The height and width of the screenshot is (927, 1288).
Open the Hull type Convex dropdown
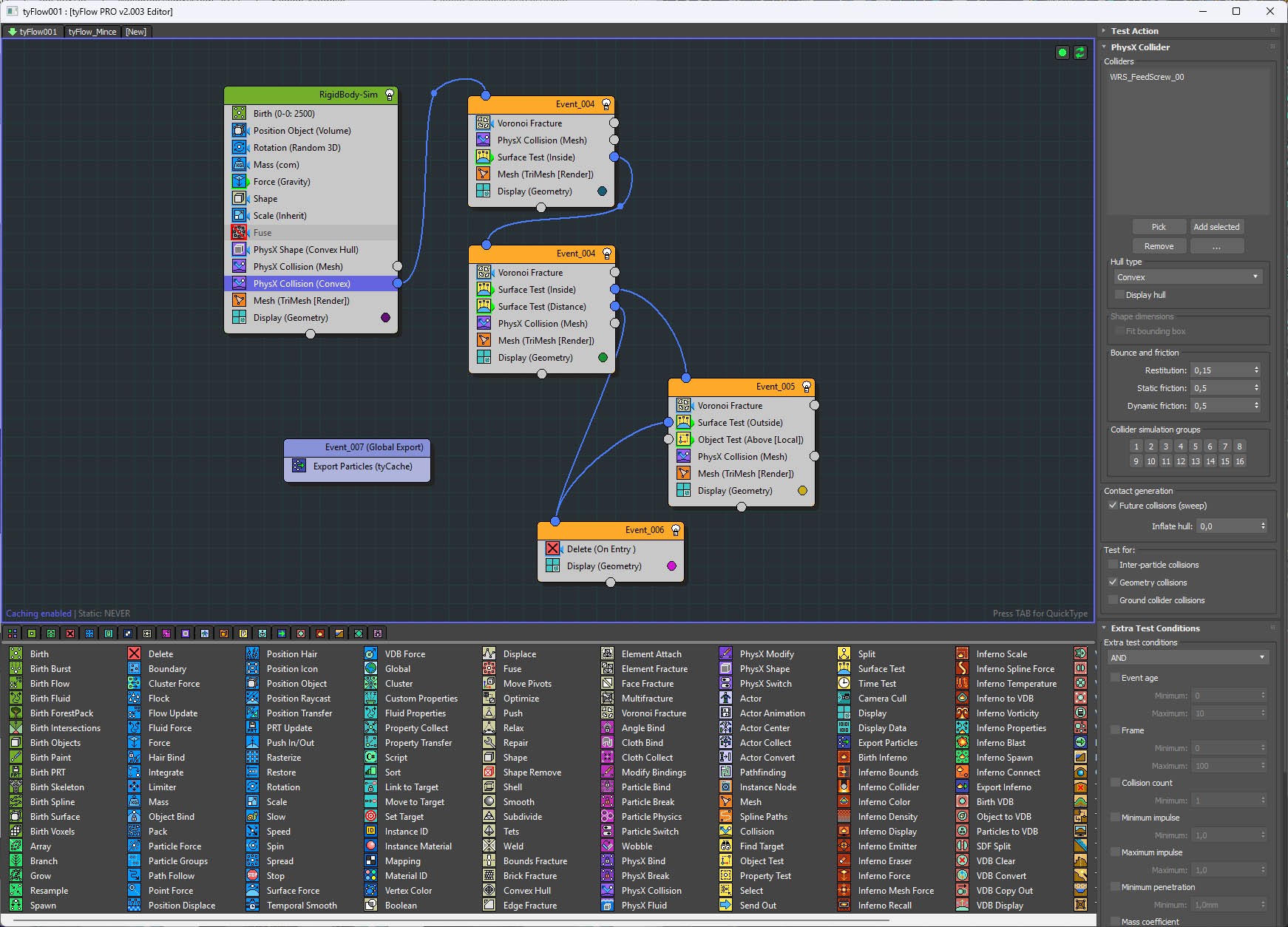[1187, 277]
